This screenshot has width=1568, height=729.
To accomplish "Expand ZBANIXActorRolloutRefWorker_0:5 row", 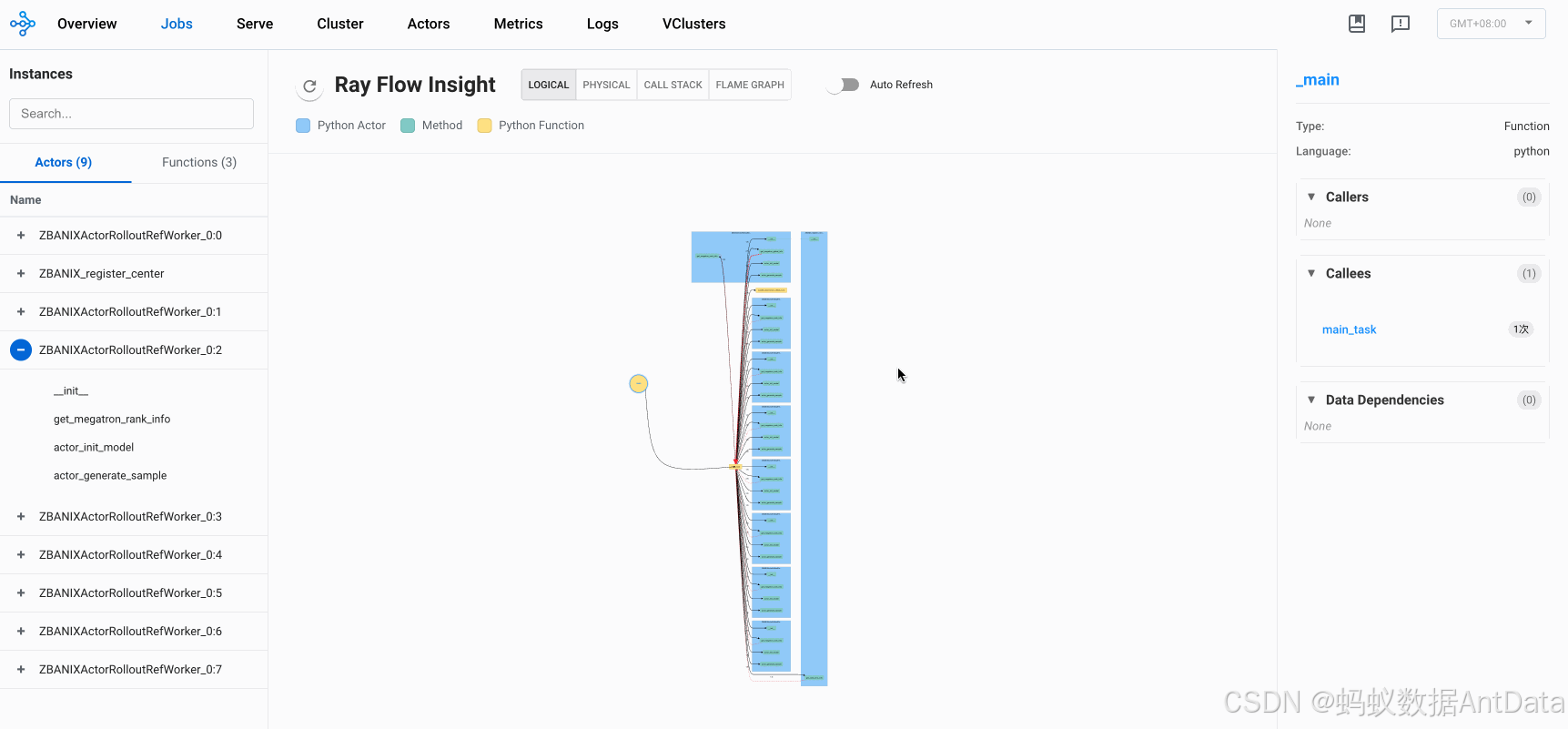I will 21,593.
